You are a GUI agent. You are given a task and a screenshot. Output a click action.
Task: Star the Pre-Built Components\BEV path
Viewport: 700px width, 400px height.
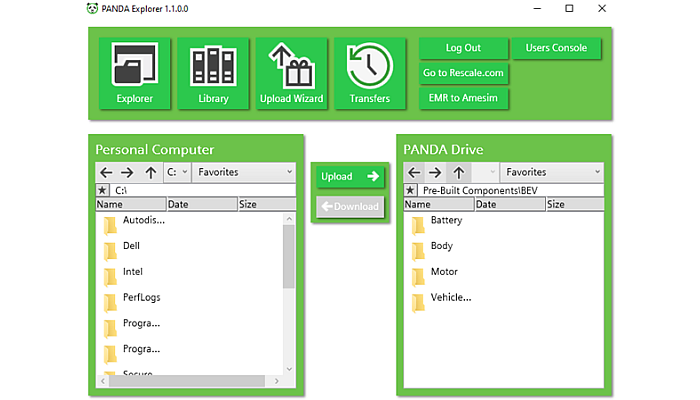pyautogui.click(x=410, y=190)
